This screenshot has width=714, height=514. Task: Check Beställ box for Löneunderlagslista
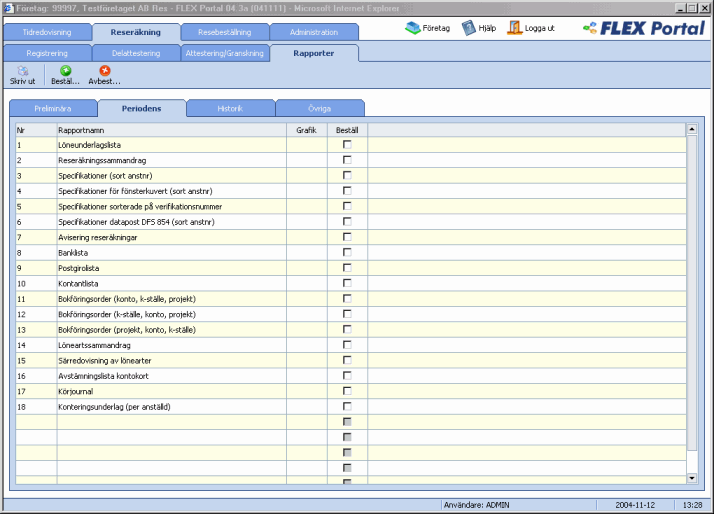(x=347, y=145)
